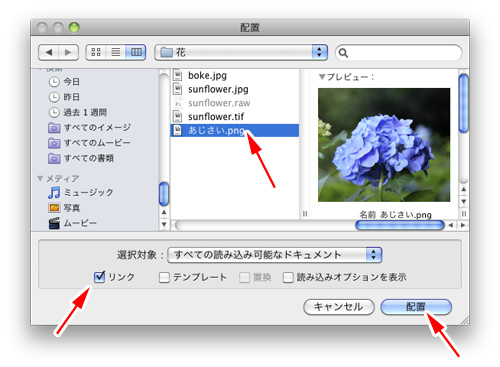Click the sunflower.jpg file icon

178,89
